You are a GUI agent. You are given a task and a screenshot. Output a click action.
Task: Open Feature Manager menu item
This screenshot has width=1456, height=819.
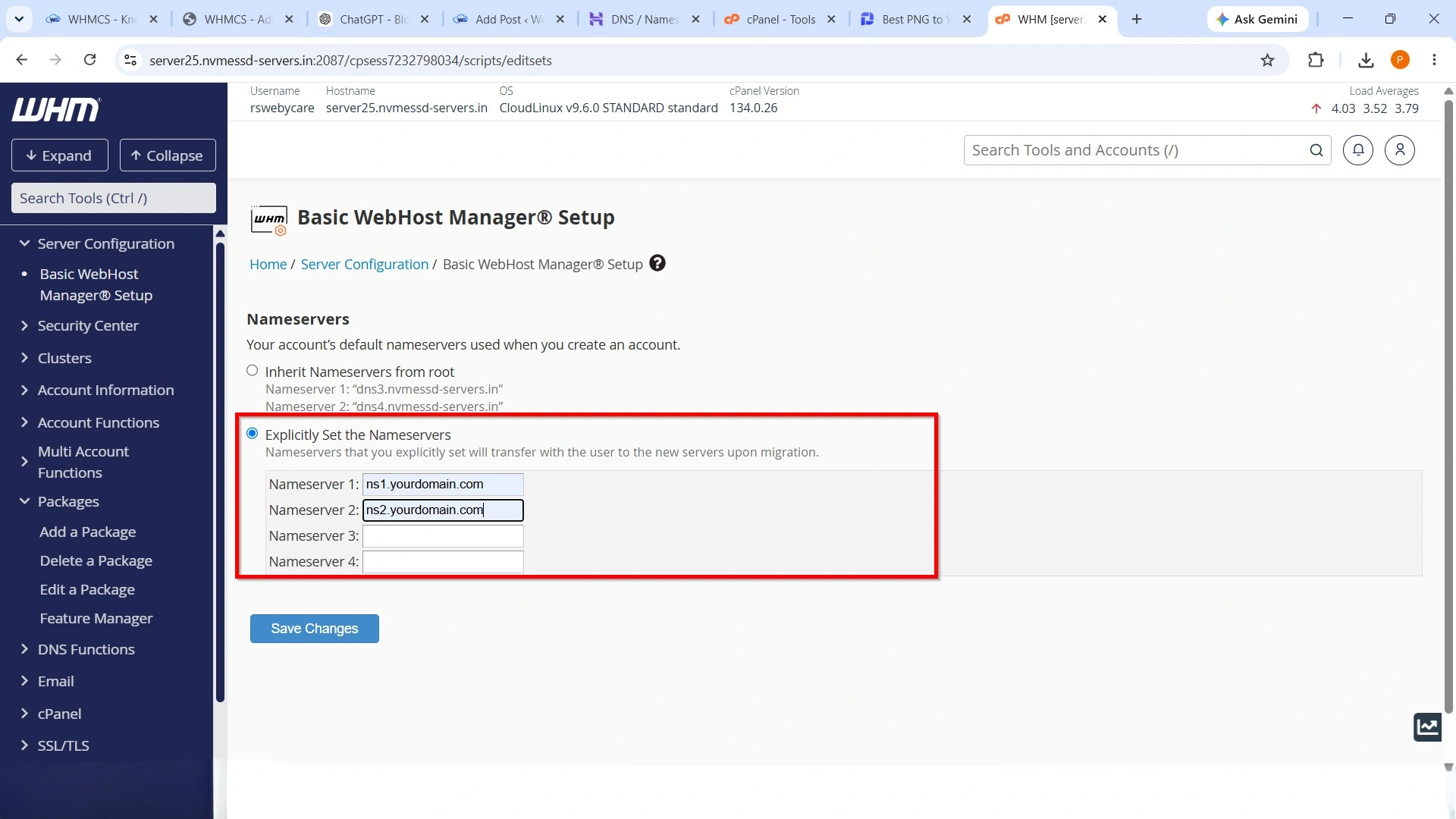point(96,618)
